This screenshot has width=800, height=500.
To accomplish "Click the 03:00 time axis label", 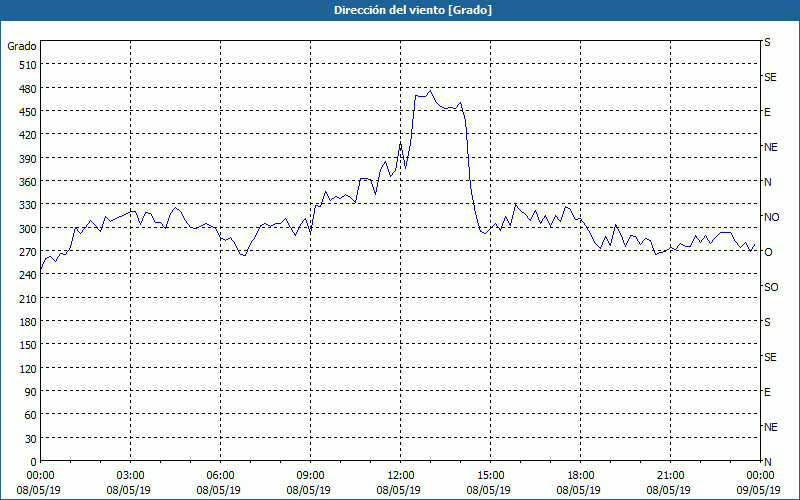I will (x=131, y=476).
